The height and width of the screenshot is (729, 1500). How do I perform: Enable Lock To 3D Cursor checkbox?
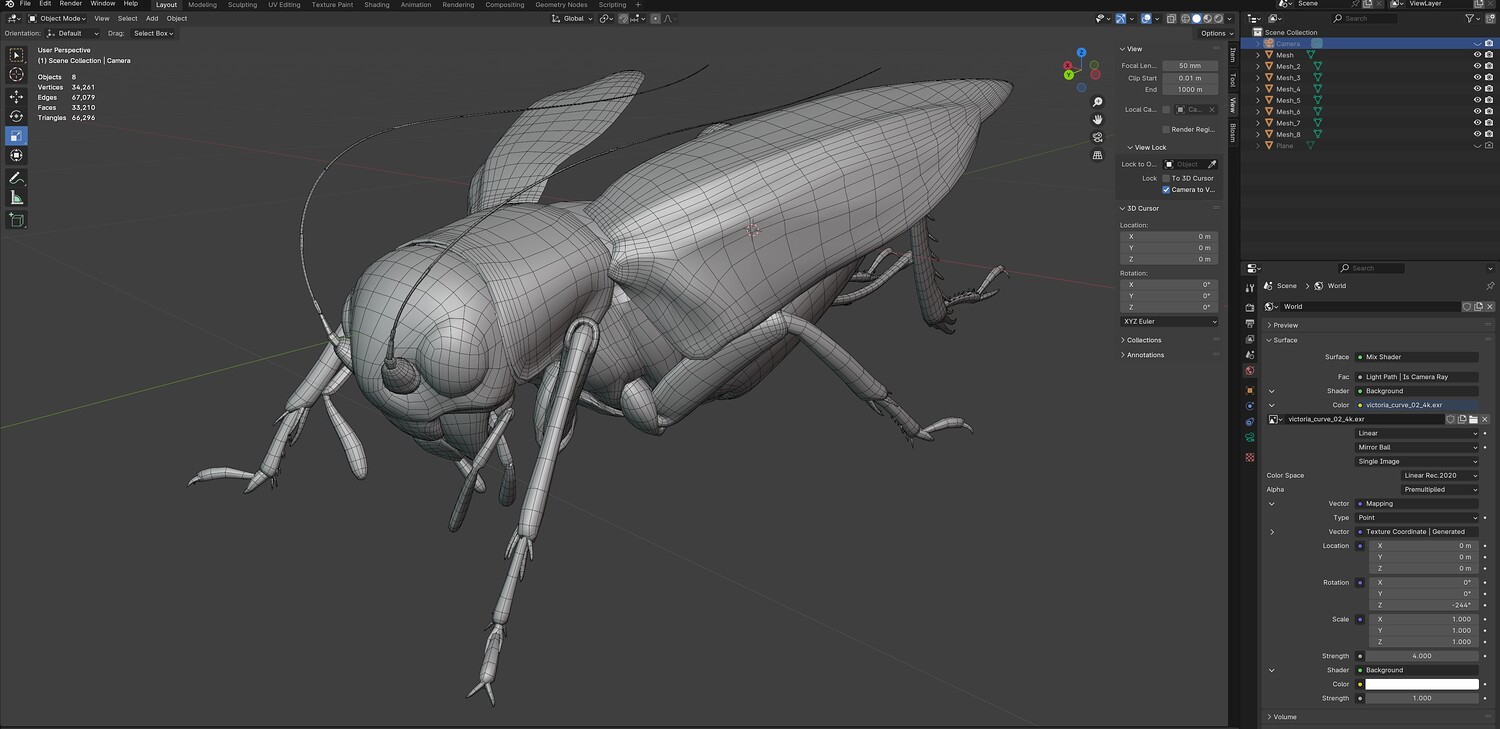(x=1166, y=178)
